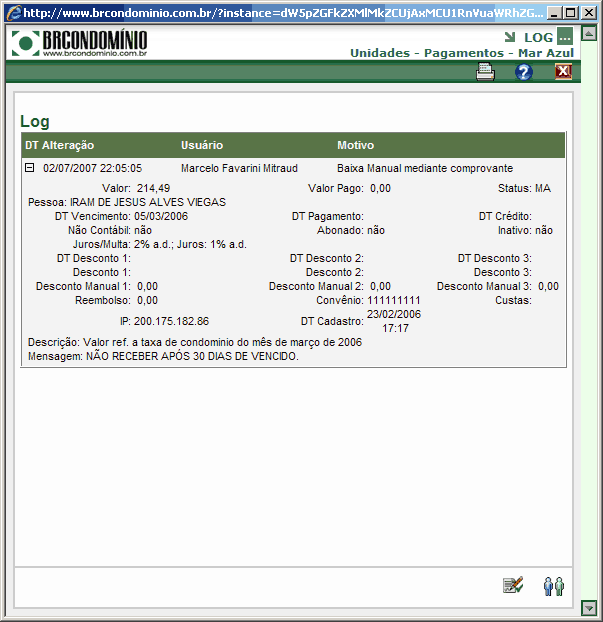Screen dimensions: 603x622
Task: Minimize the browser window
Action: (553, 13)
